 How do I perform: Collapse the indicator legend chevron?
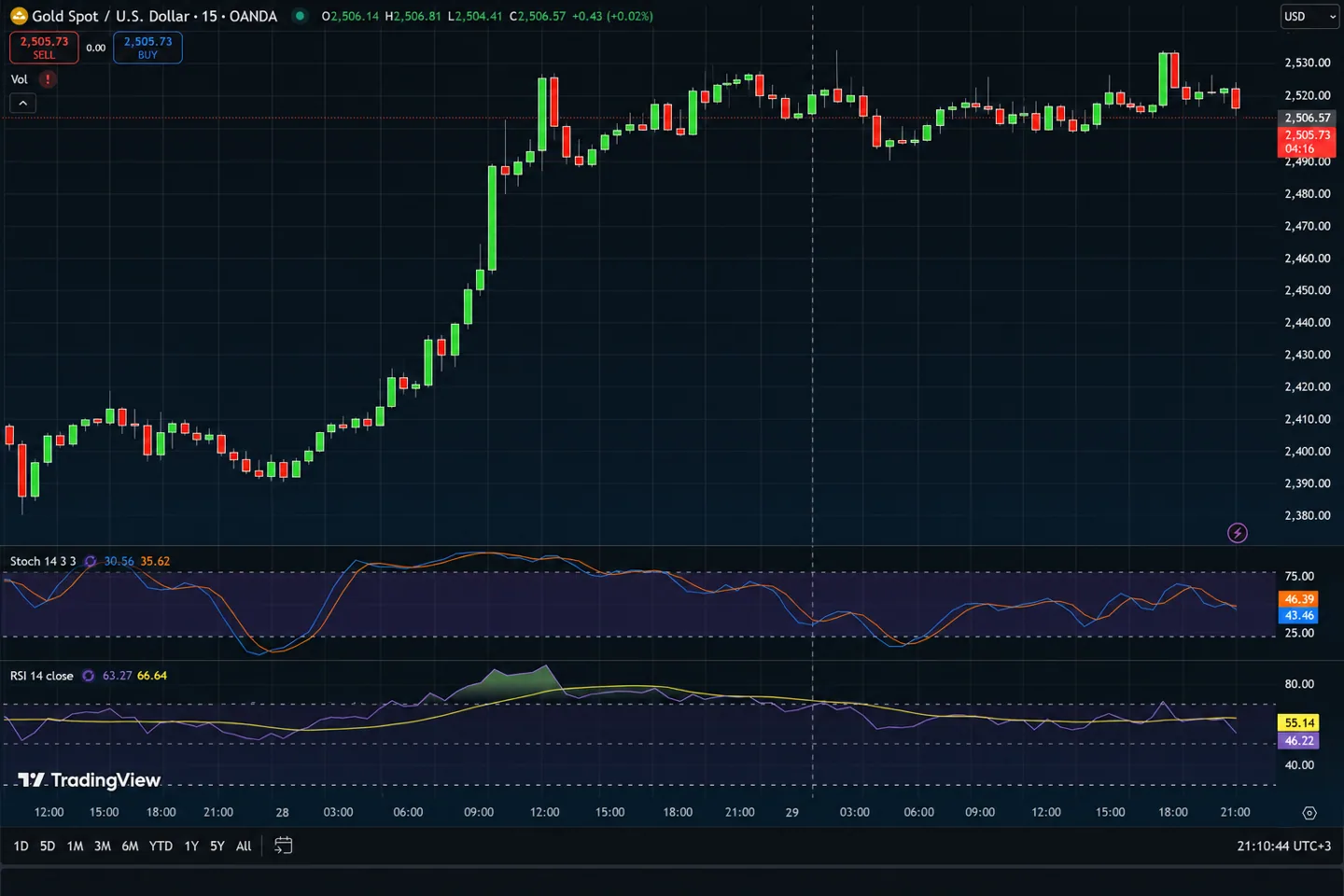pyautogui.click(x=23, y=104)
